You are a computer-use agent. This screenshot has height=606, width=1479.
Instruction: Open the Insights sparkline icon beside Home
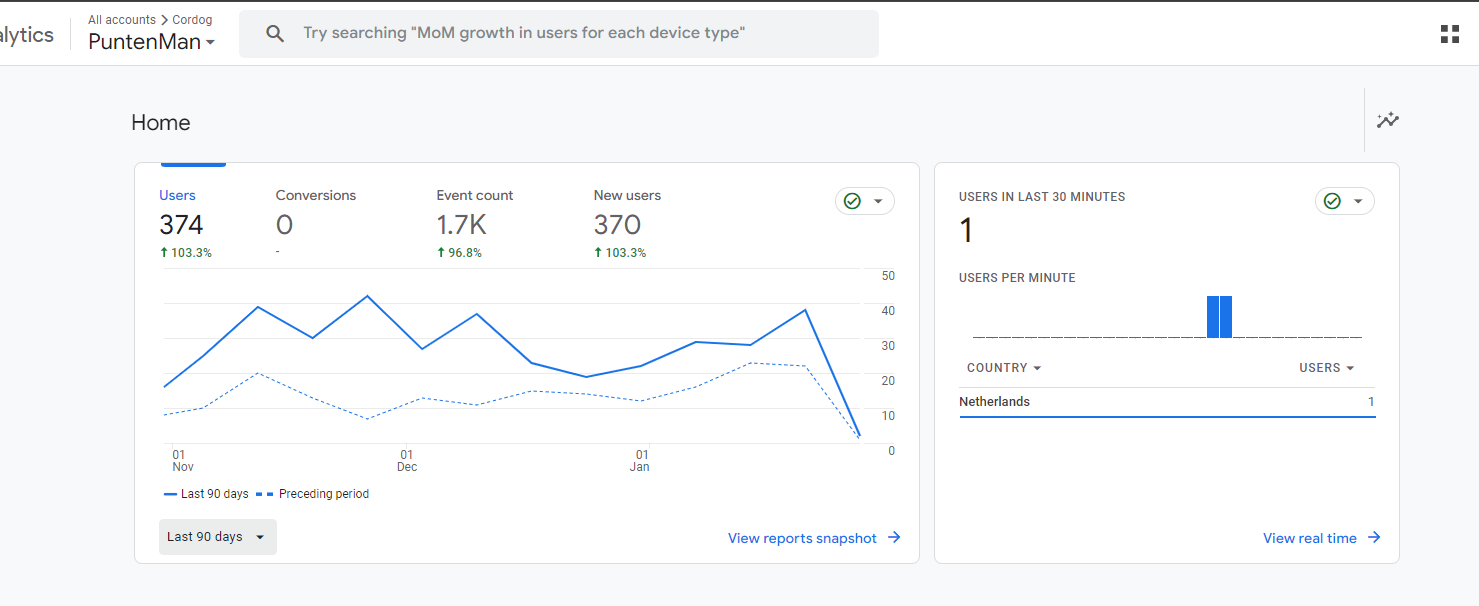coord(1388,120)
